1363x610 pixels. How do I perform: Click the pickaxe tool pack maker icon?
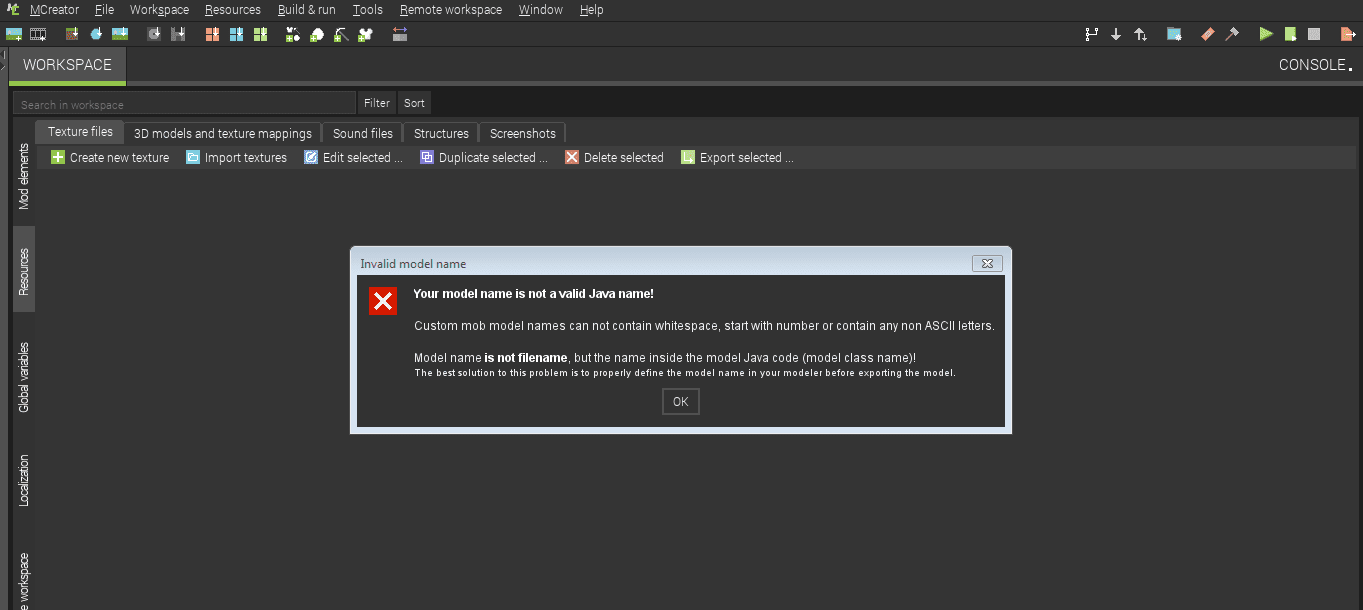(x=341, y=34)
